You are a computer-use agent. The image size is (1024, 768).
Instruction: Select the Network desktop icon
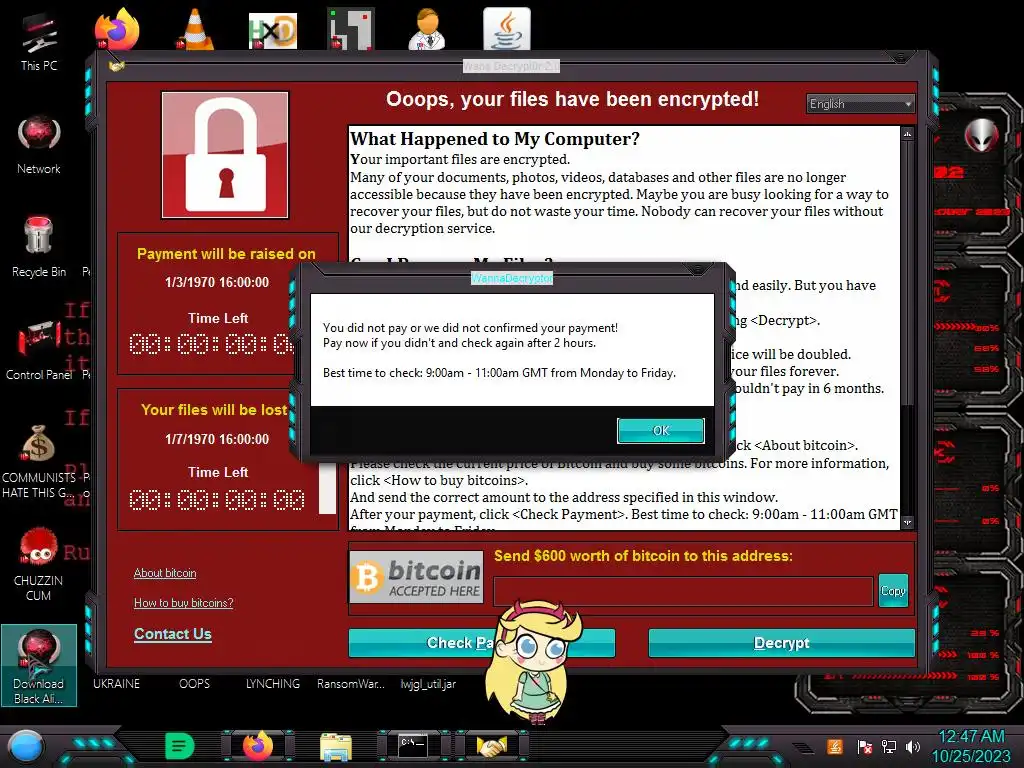click(39, 145)
